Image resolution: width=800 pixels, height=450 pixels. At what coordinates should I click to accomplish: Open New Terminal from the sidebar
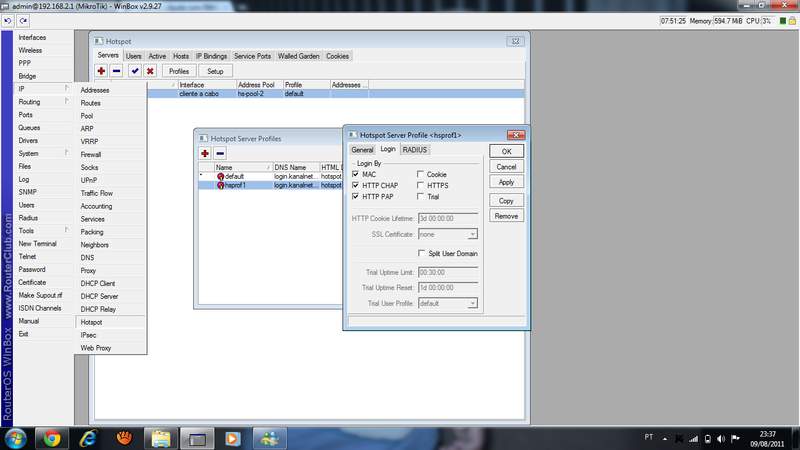tap(38, 243)
